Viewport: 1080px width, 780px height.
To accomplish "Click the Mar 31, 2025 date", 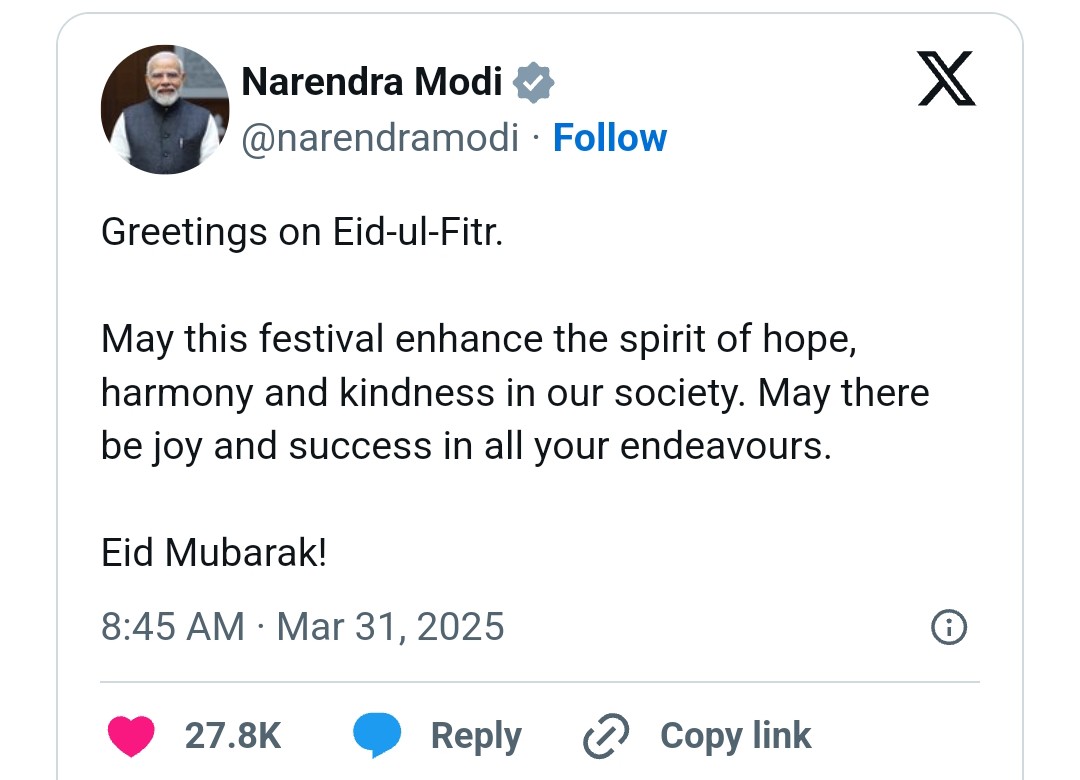I will coord(390,627).
